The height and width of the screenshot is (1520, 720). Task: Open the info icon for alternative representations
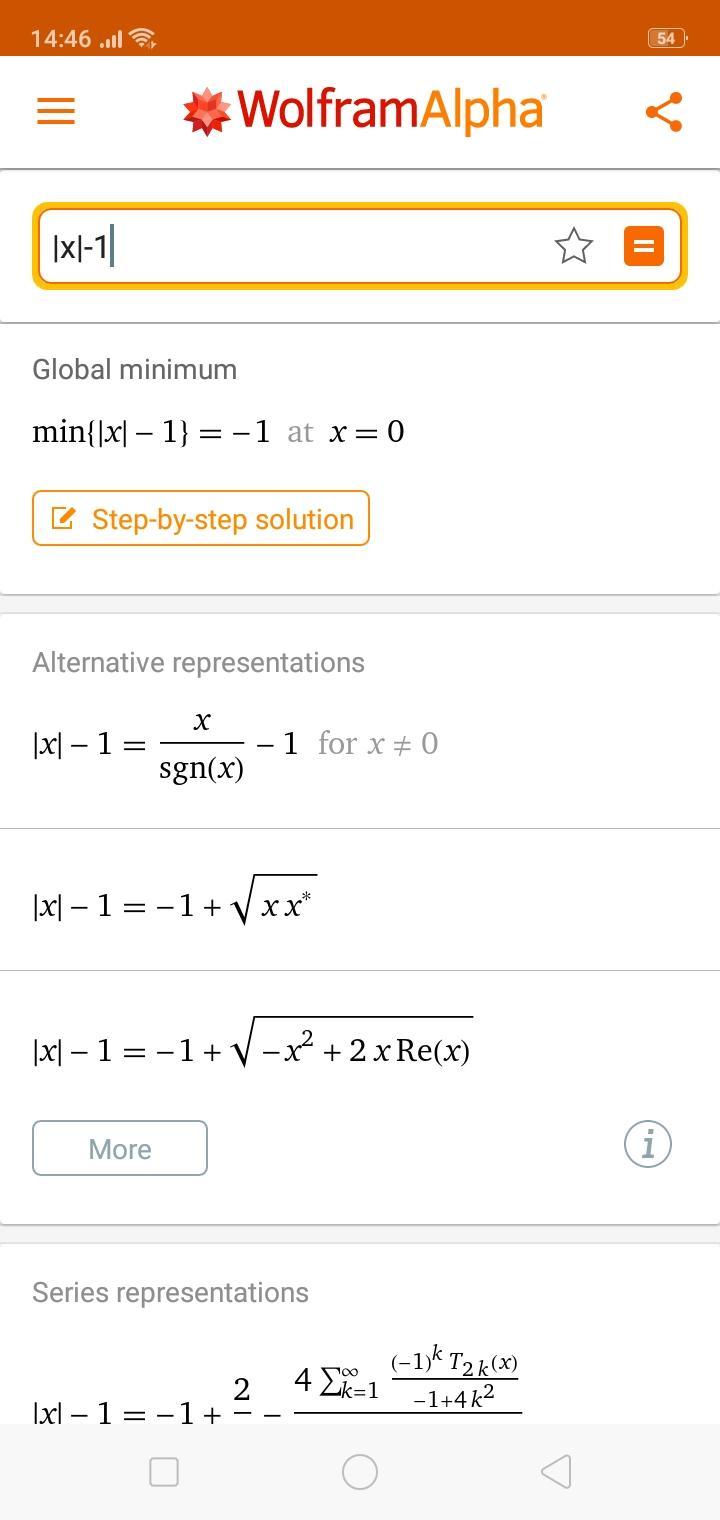point(648,1144)
